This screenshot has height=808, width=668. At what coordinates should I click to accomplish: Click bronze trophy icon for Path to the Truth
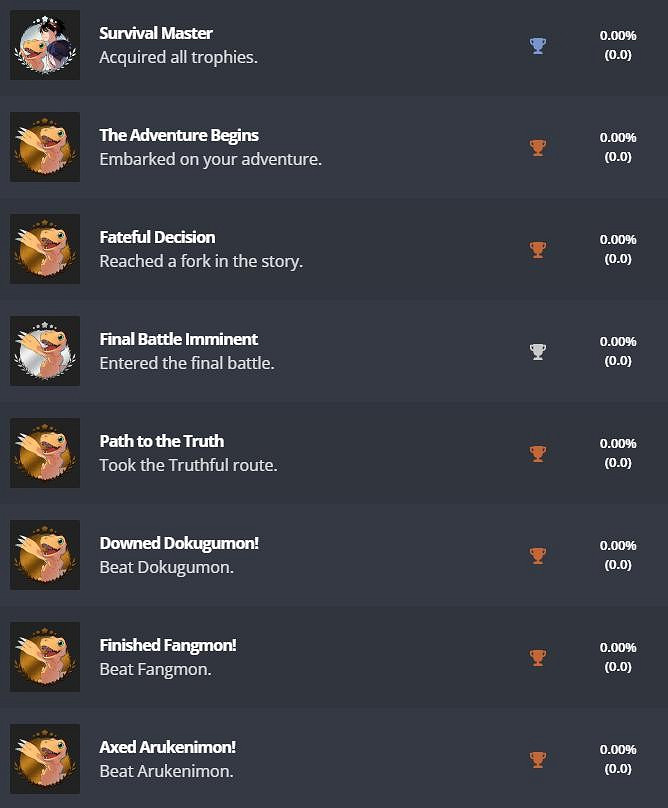(x=538, y=454)
